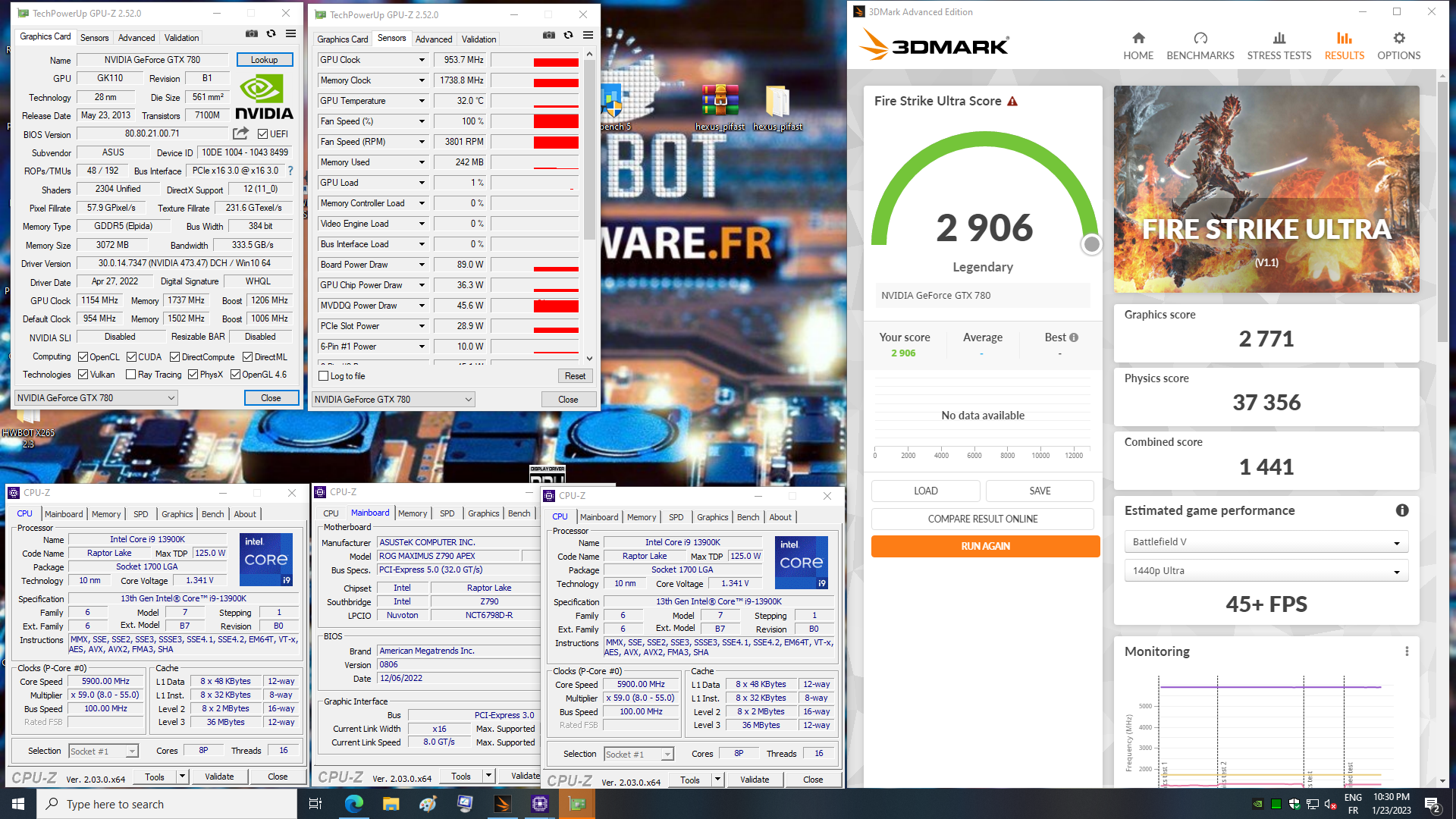The width and height of the screenshot is (1456, 819).
Task: Open the hexus_pifast WinRAR archive on desktop
Action: pos(720,108)
